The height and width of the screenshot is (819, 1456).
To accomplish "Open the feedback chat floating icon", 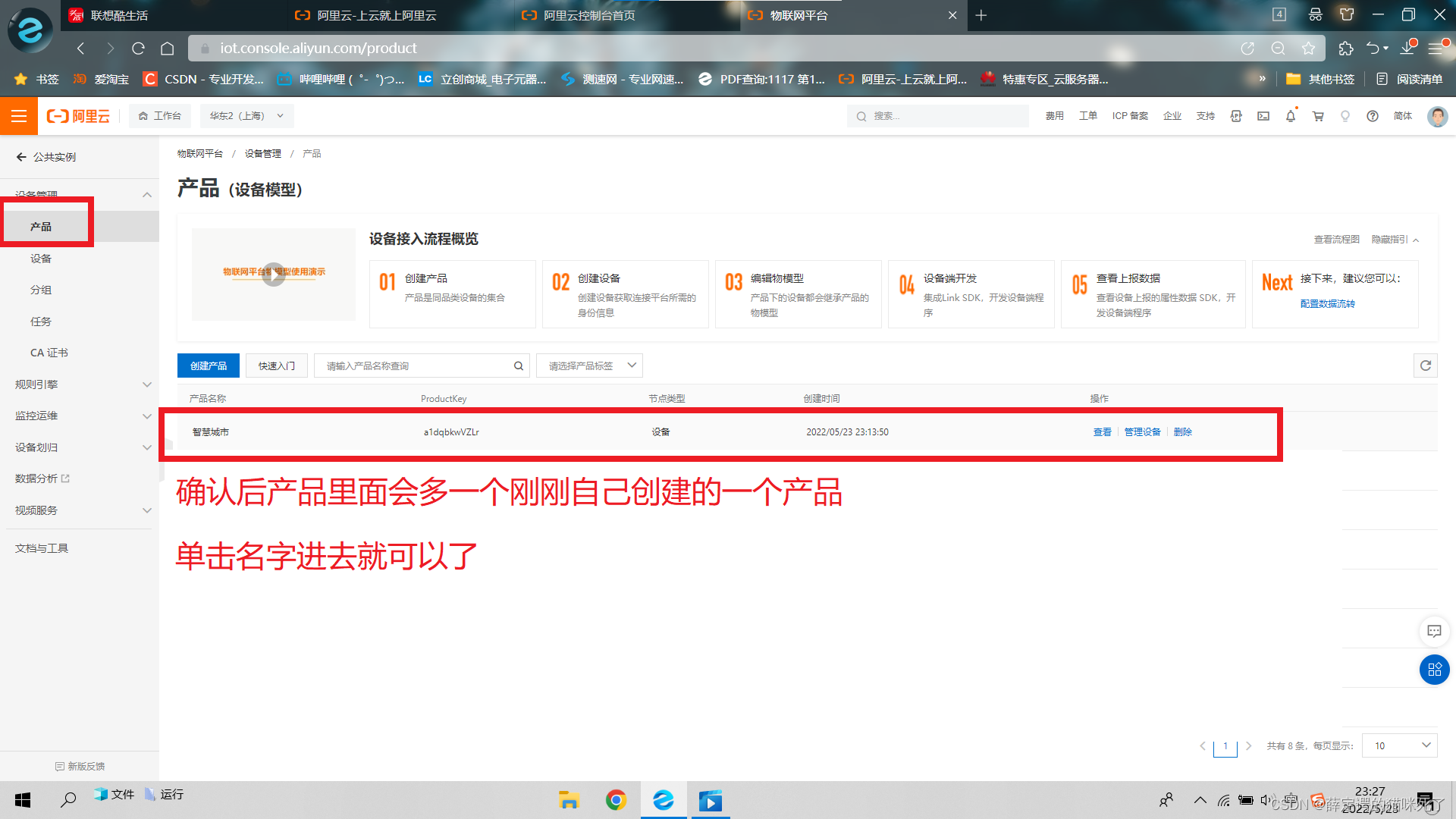I will click(1434, 631).
